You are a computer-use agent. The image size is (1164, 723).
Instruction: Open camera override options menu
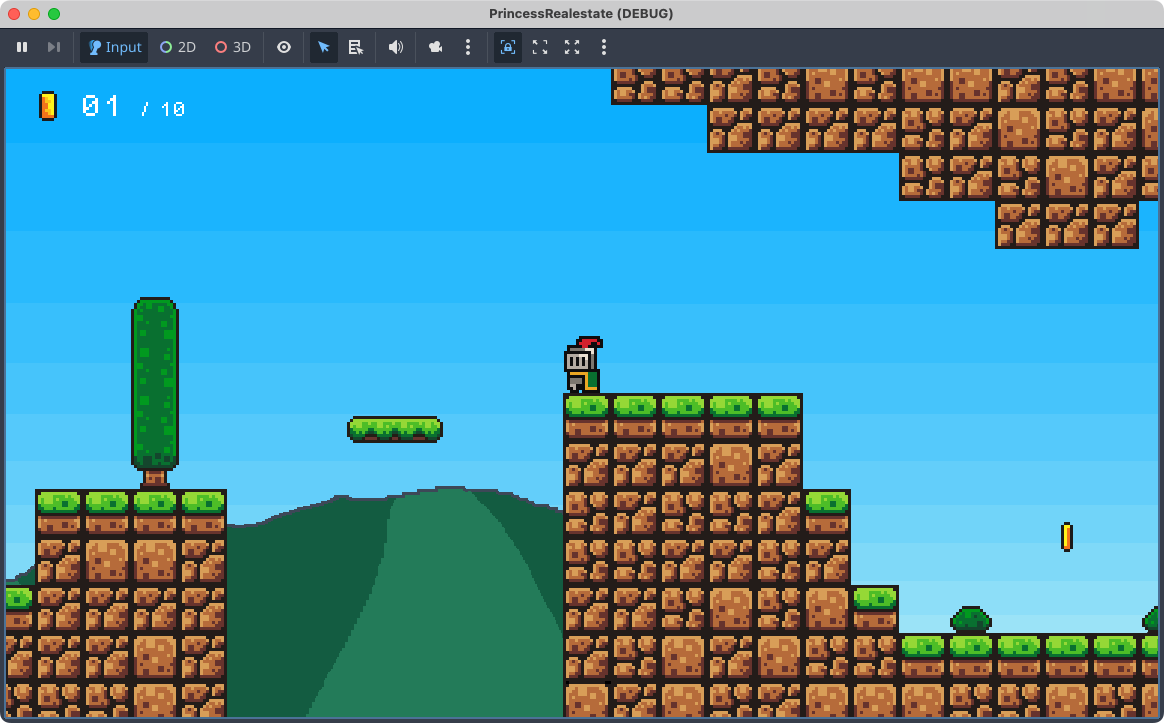pyautogui.click(x=468, y=47)
